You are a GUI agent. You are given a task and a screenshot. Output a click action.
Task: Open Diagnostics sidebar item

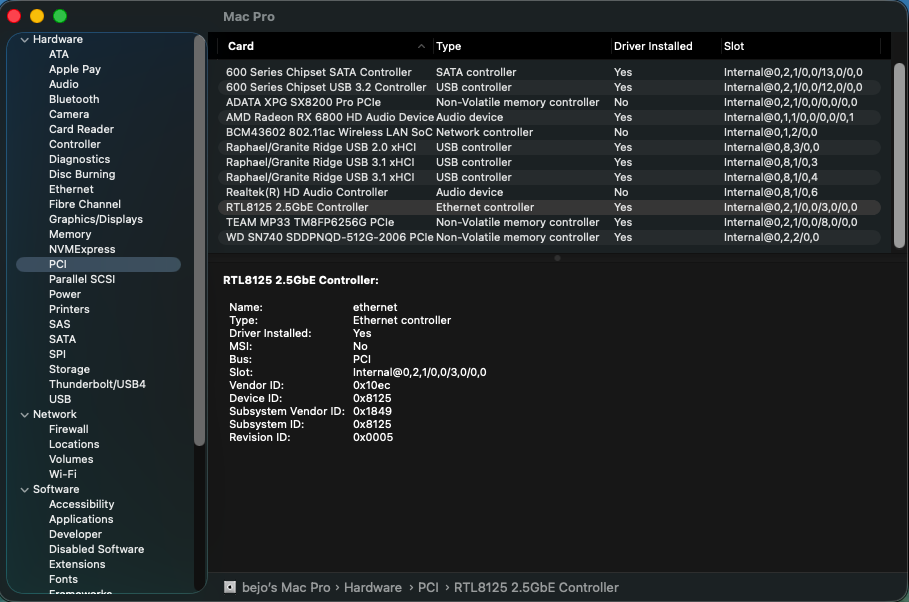point(79,159)
